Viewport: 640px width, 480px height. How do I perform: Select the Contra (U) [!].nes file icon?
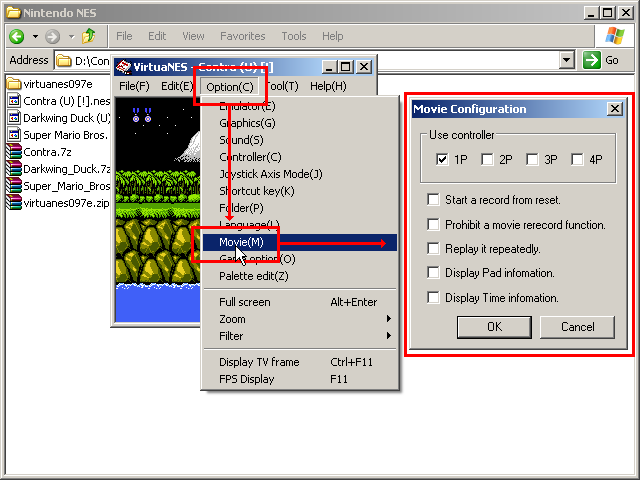coord(14,101)
